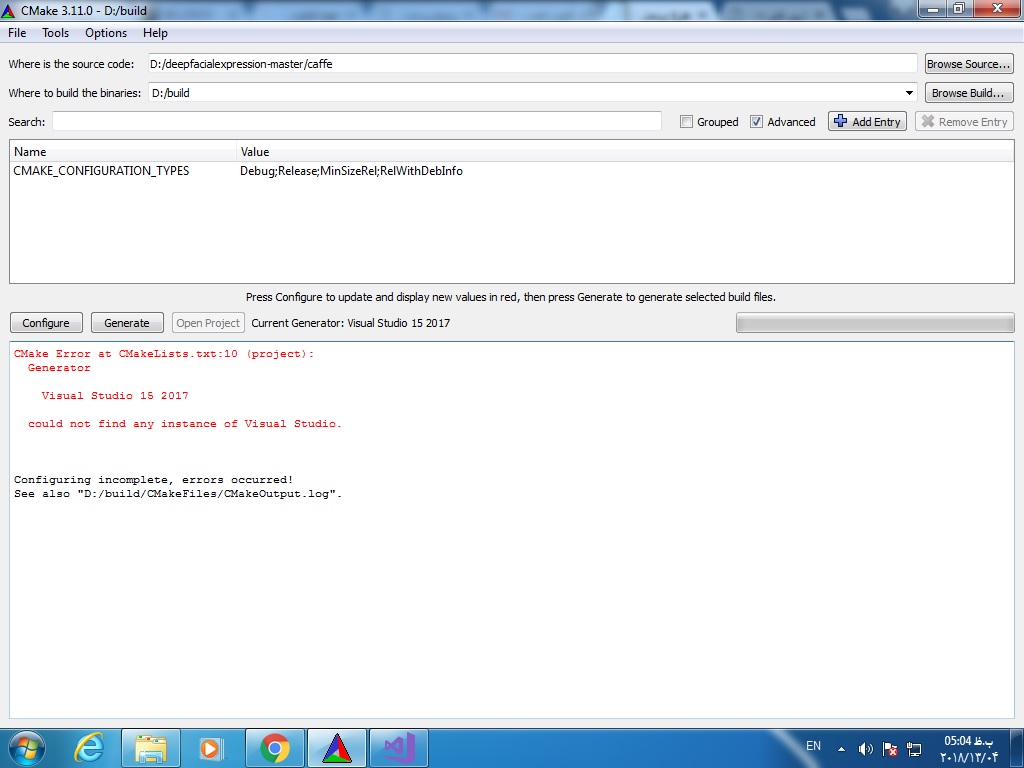This screenshot has height=768, width=1024.
Task: Click the CMake taskbar icon
Action: pos(337,748)
